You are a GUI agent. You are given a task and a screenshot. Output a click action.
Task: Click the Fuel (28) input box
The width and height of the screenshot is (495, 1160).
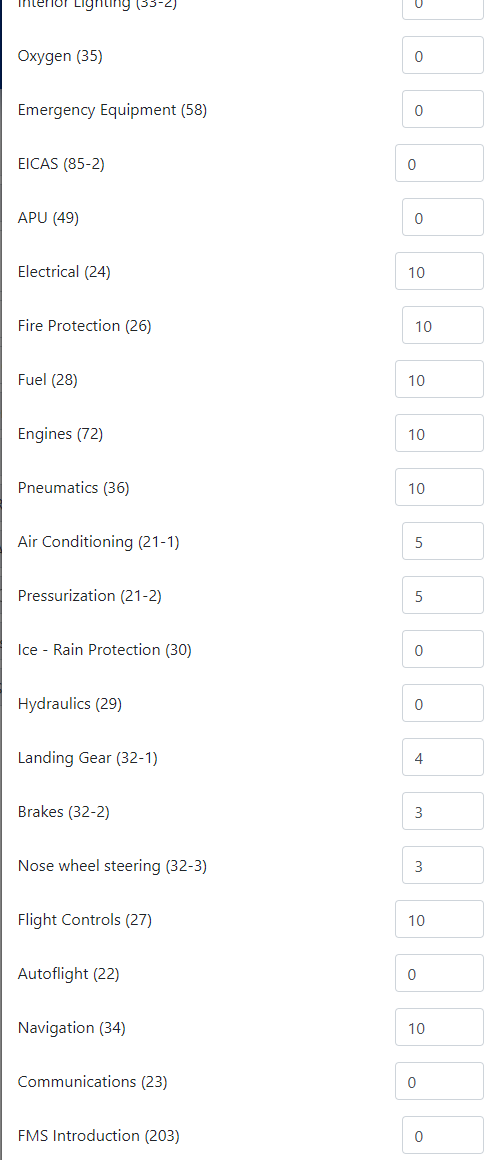(440, 380)
